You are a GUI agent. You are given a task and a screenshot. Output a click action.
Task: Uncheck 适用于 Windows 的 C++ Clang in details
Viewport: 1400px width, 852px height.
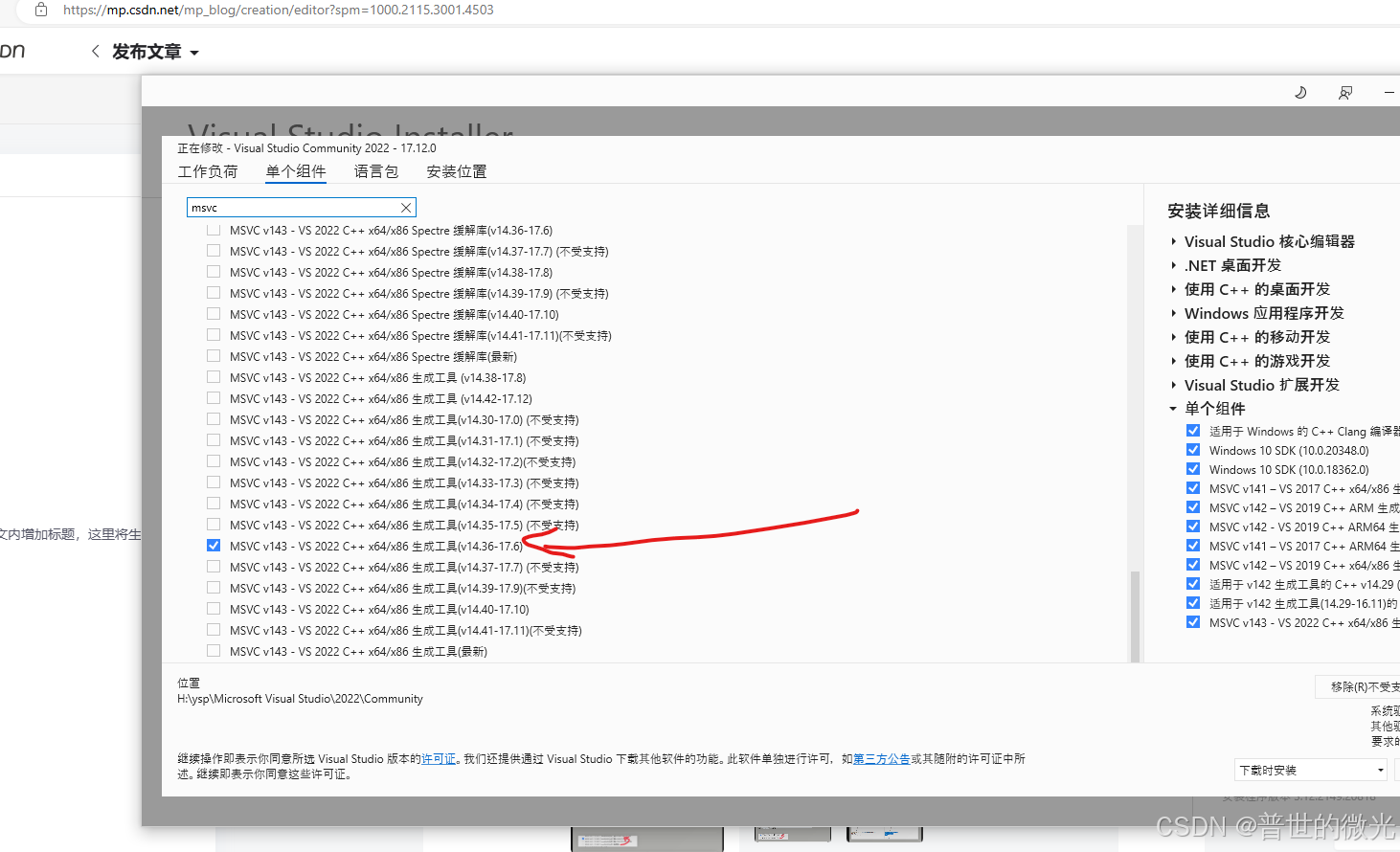pos(1193,431)
